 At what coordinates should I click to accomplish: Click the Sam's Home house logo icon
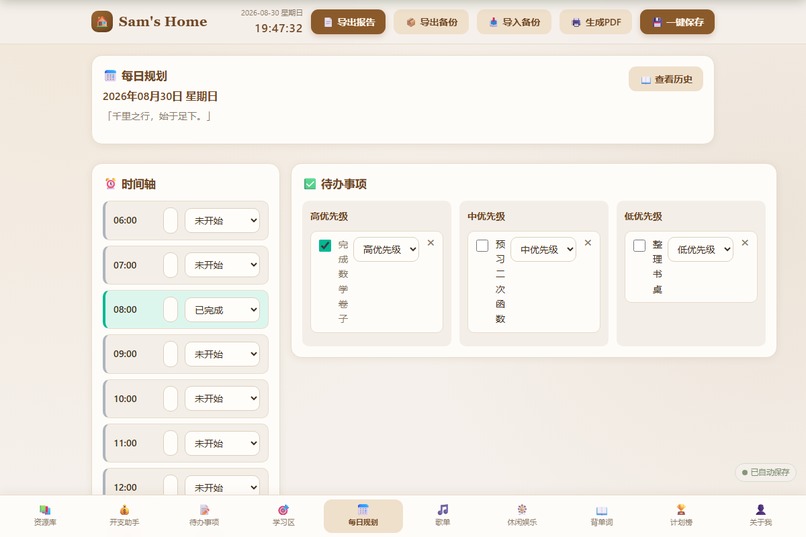102,22
